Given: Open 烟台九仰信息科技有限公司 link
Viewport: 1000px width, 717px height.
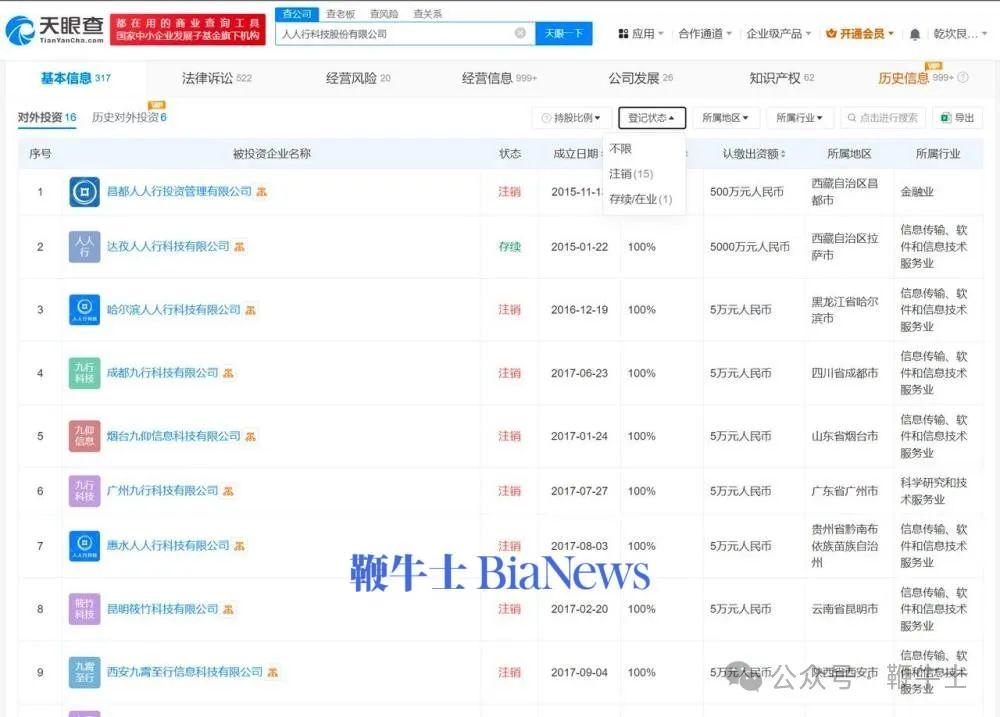Looking at the screenshot, I should tap(173, 436).
